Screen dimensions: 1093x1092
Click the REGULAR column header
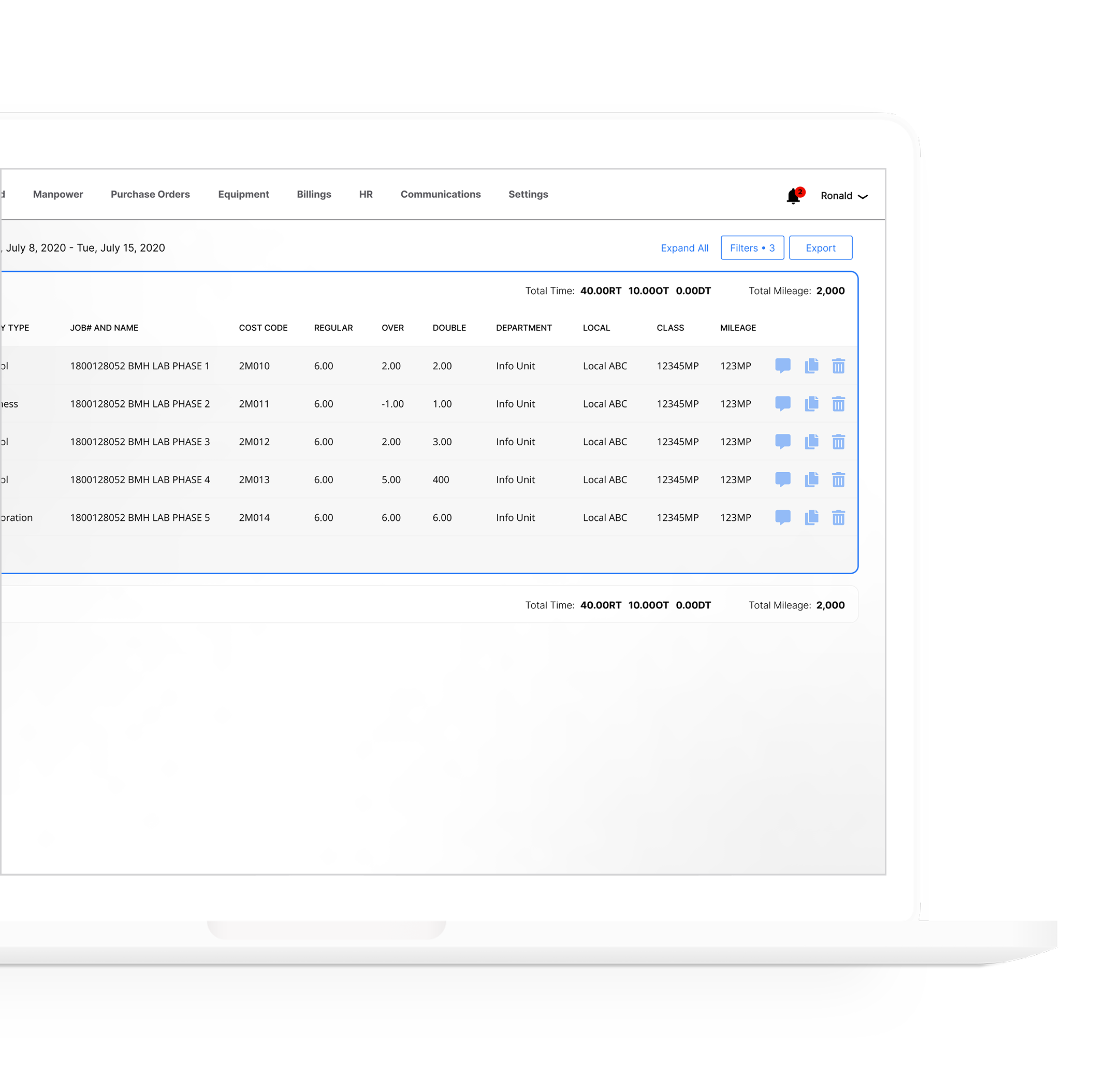(333, 328)
